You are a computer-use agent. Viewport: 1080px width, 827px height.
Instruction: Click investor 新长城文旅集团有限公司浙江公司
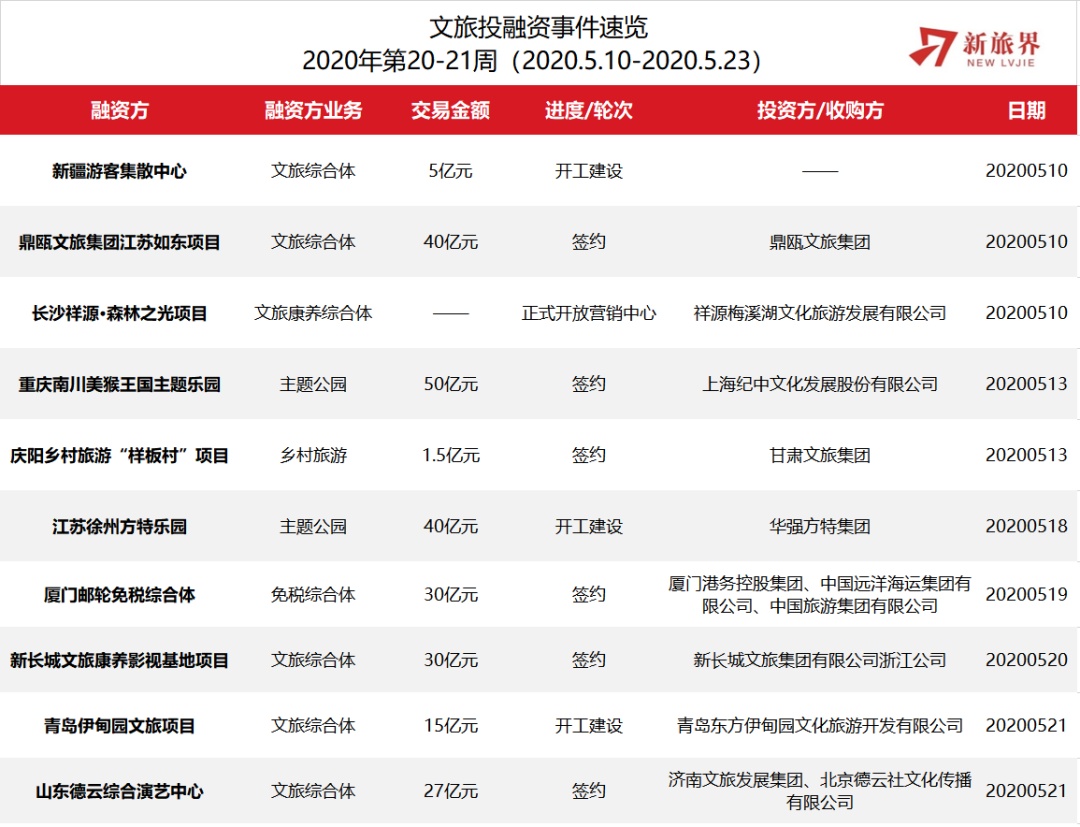coord(820,660)
